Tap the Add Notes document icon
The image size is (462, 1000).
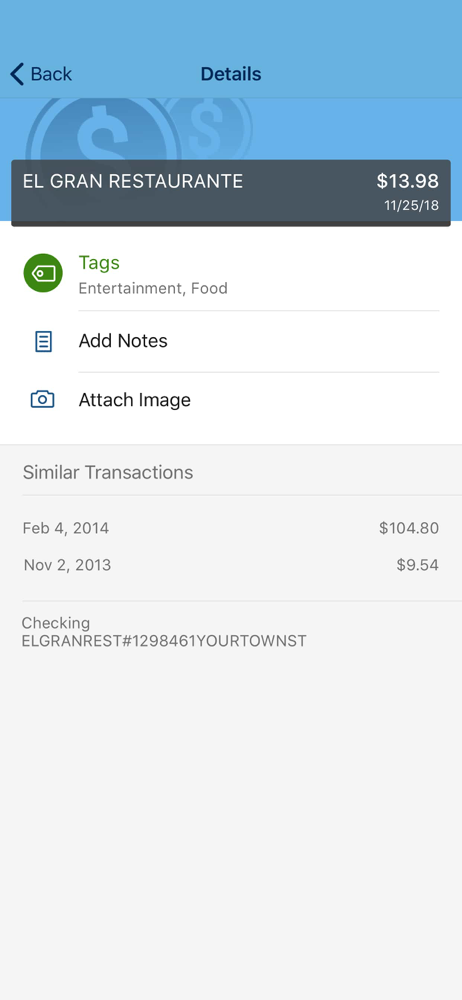coord(43,341)
